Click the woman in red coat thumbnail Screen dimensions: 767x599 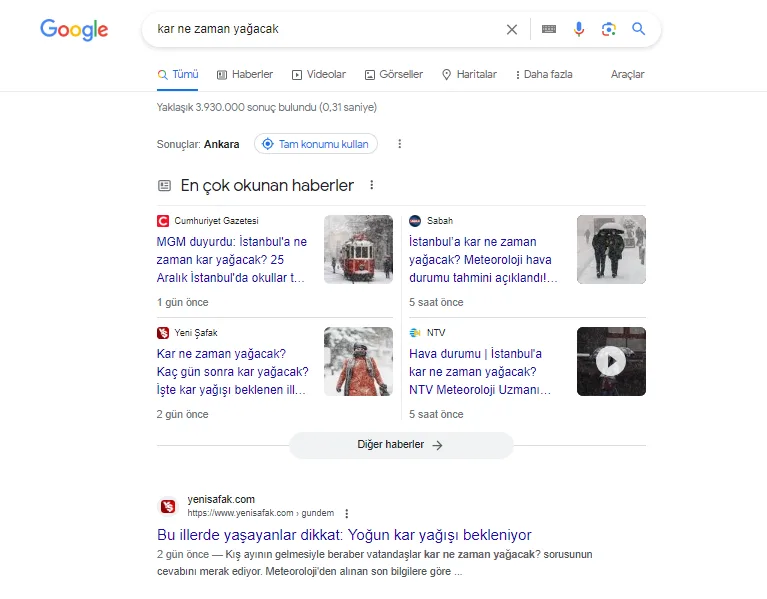point(359,361)
